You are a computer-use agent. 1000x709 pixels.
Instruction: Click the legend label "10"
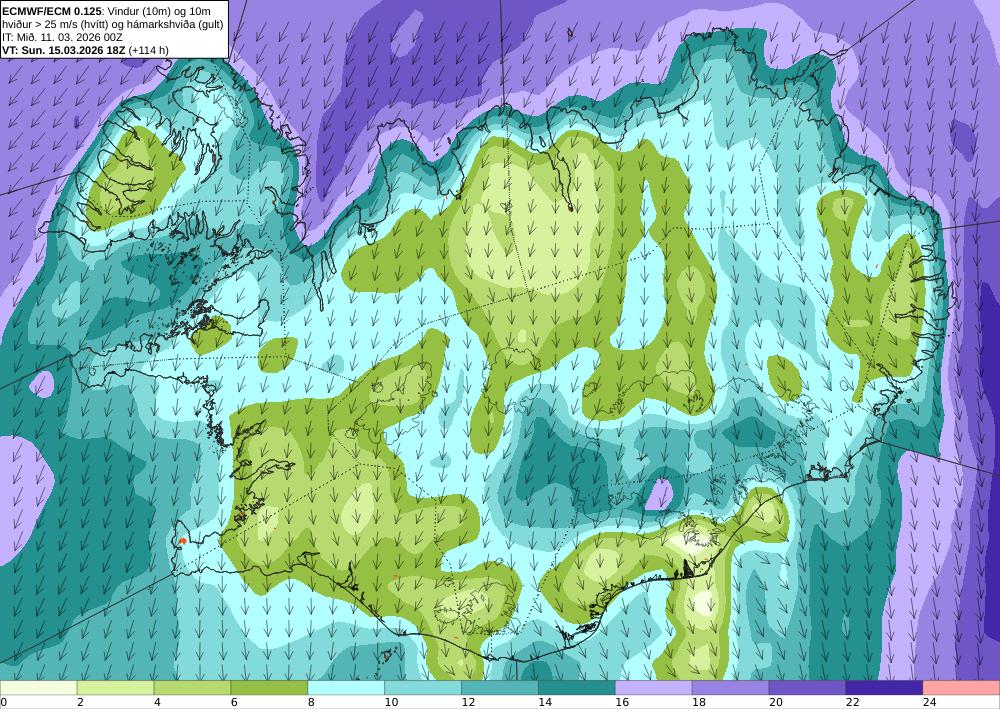tap(391, 702)
